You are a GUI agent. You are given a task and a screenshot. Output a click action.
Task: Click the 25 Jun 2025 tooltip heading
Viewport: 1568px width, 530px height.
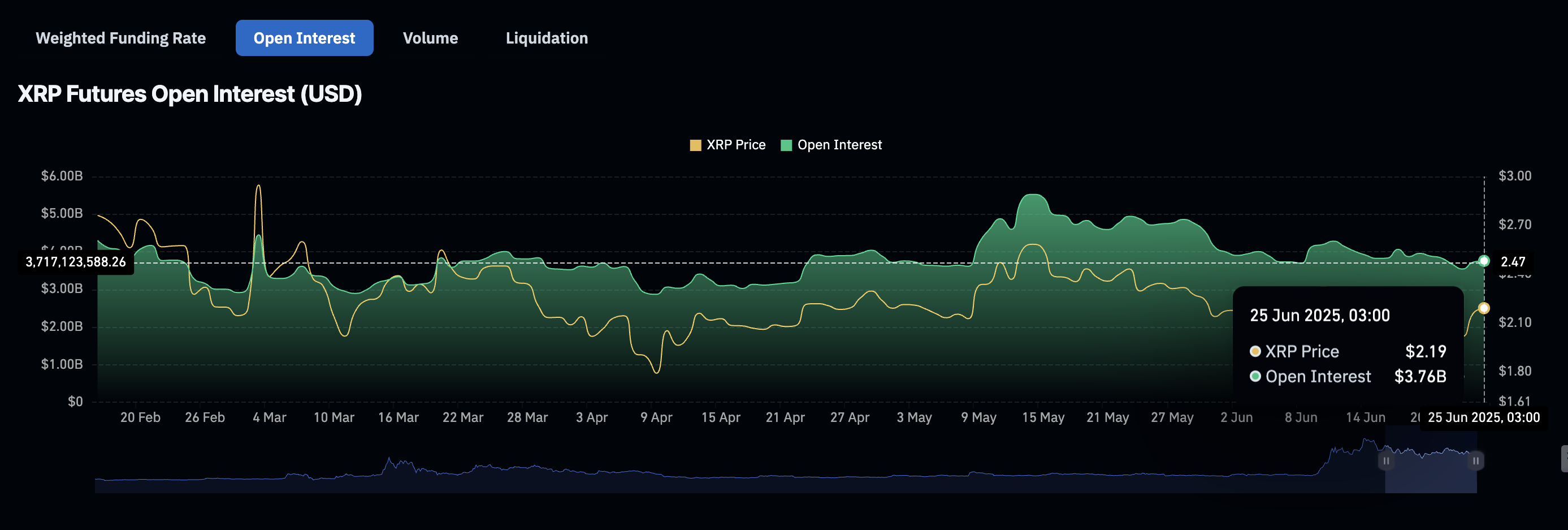(x=1320, y=316)
